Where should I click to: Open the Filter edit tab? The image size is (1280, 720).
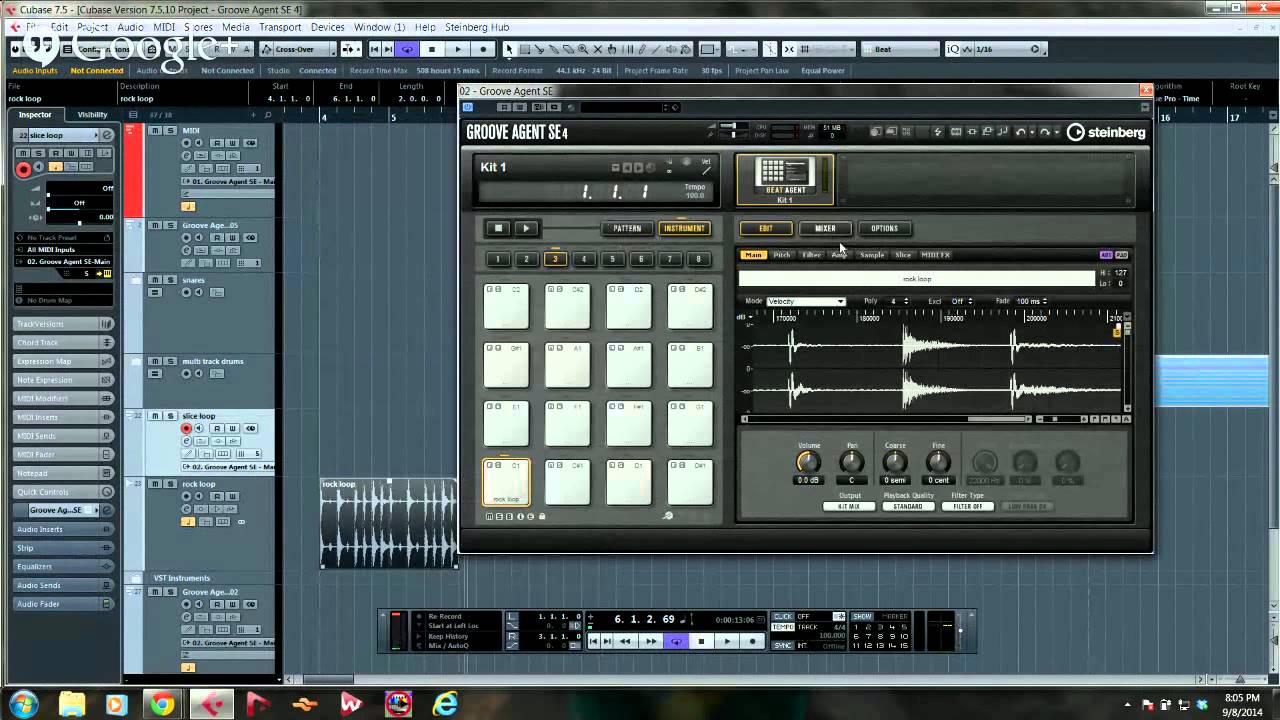coord(812,255)
